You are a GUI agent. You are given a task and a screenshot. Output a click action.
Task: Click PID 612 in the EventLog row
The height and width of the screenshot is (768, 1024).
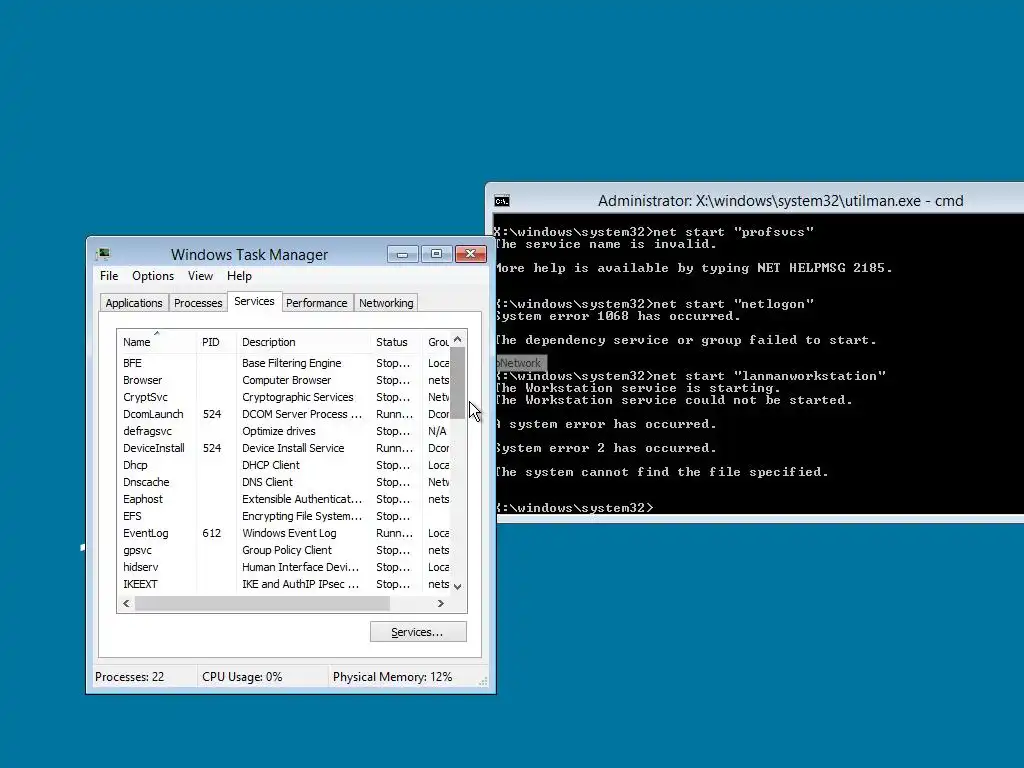point(212,533)
